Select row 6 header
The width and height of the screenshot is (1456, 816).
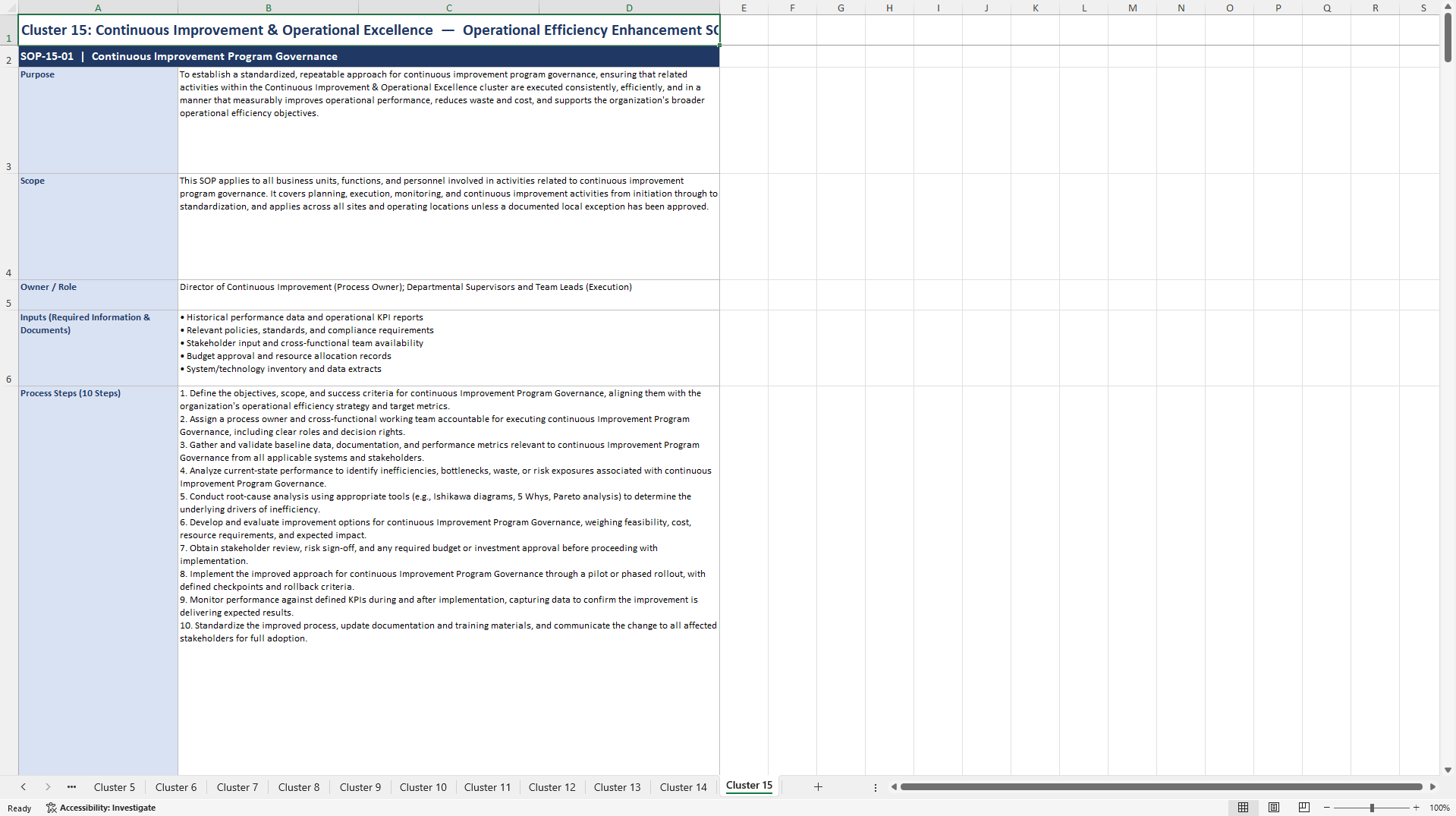pos(8,348)
